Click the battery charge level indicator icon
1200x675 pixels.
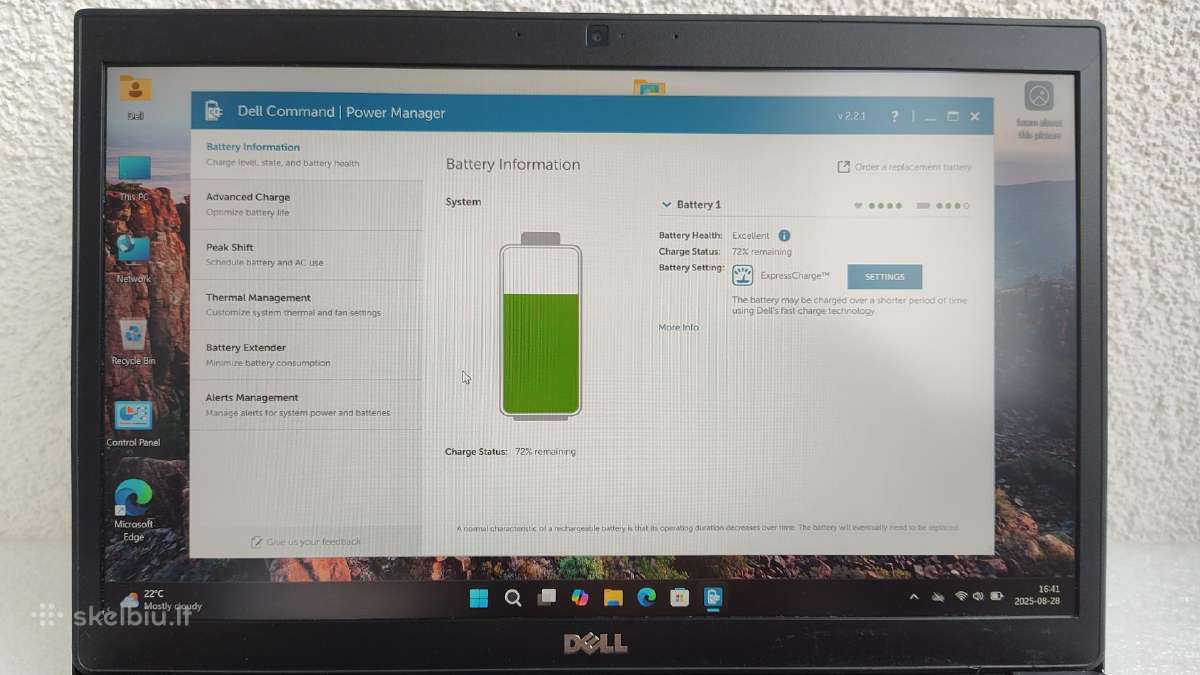(x=923, y=206)
